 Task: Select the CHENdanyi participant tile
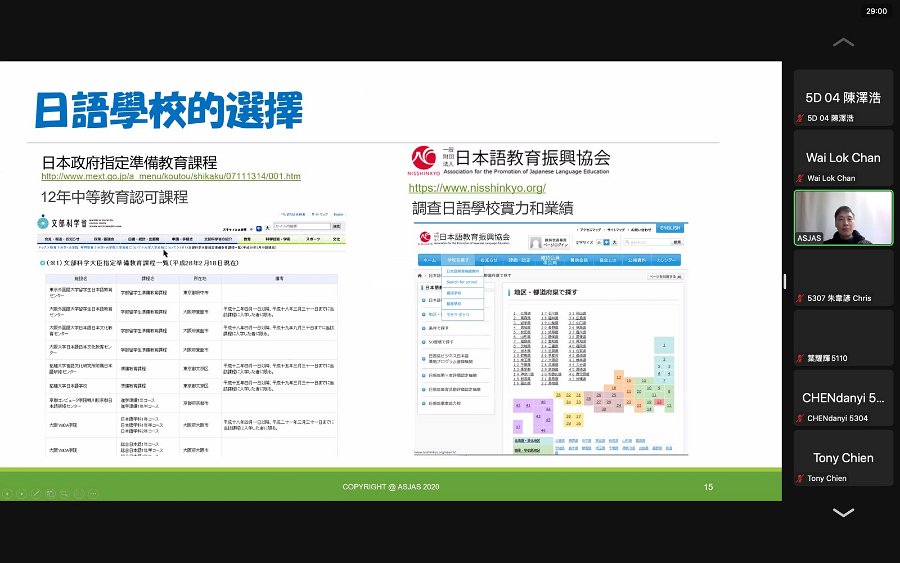843,398
